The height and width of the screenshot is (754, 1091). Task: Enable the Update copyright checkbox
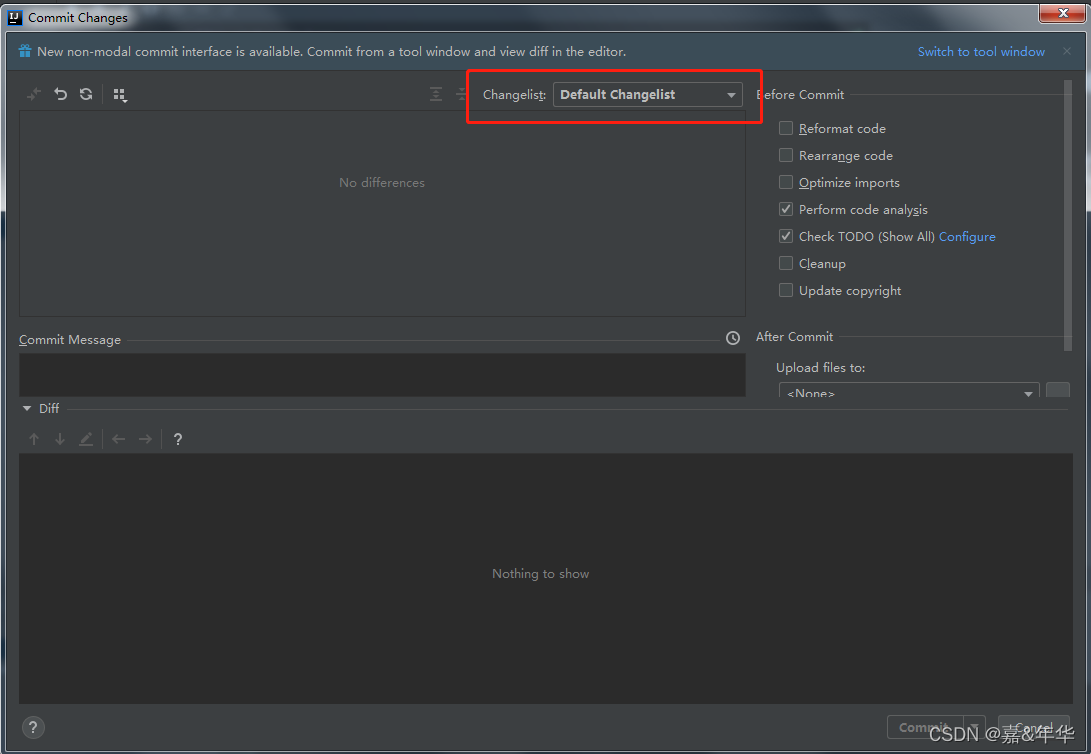click(x=786, y=290)
